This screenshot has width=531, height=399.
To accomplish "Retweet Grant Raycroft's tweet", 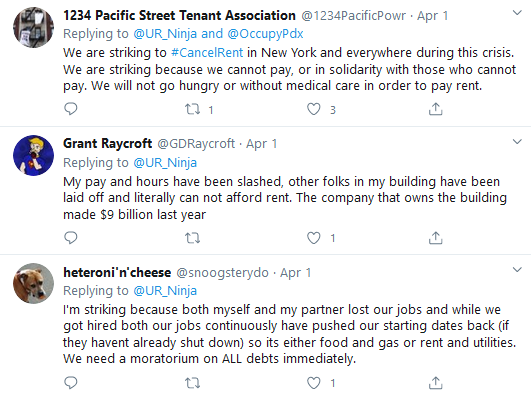I will click(x=192, y=238).
